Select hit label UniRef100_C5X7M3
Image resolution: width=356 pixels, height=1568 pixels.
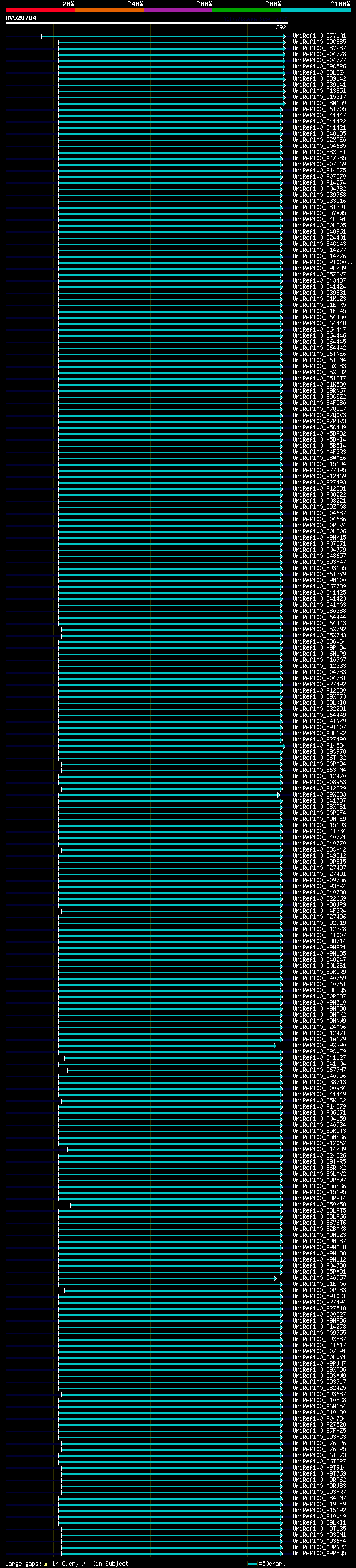point(319,635)
